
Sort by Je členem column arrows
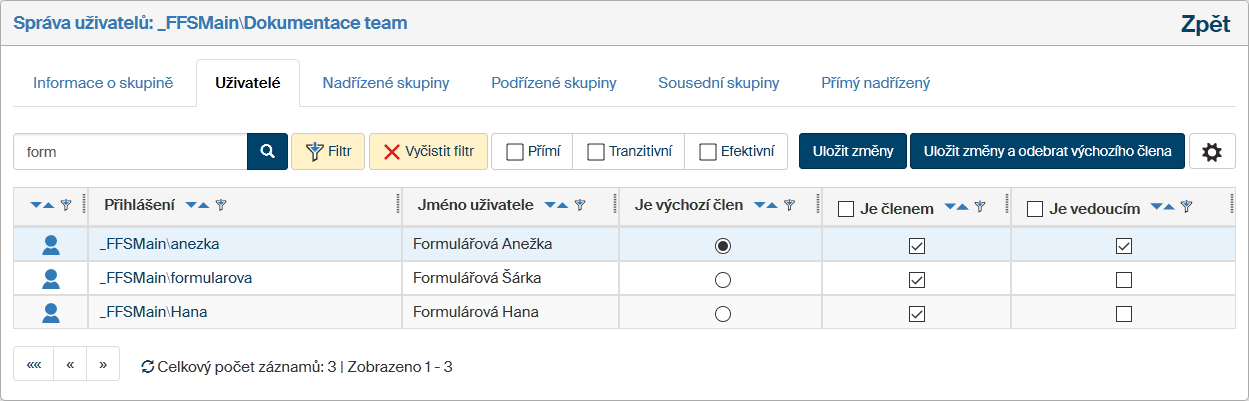tap(957, 208)
